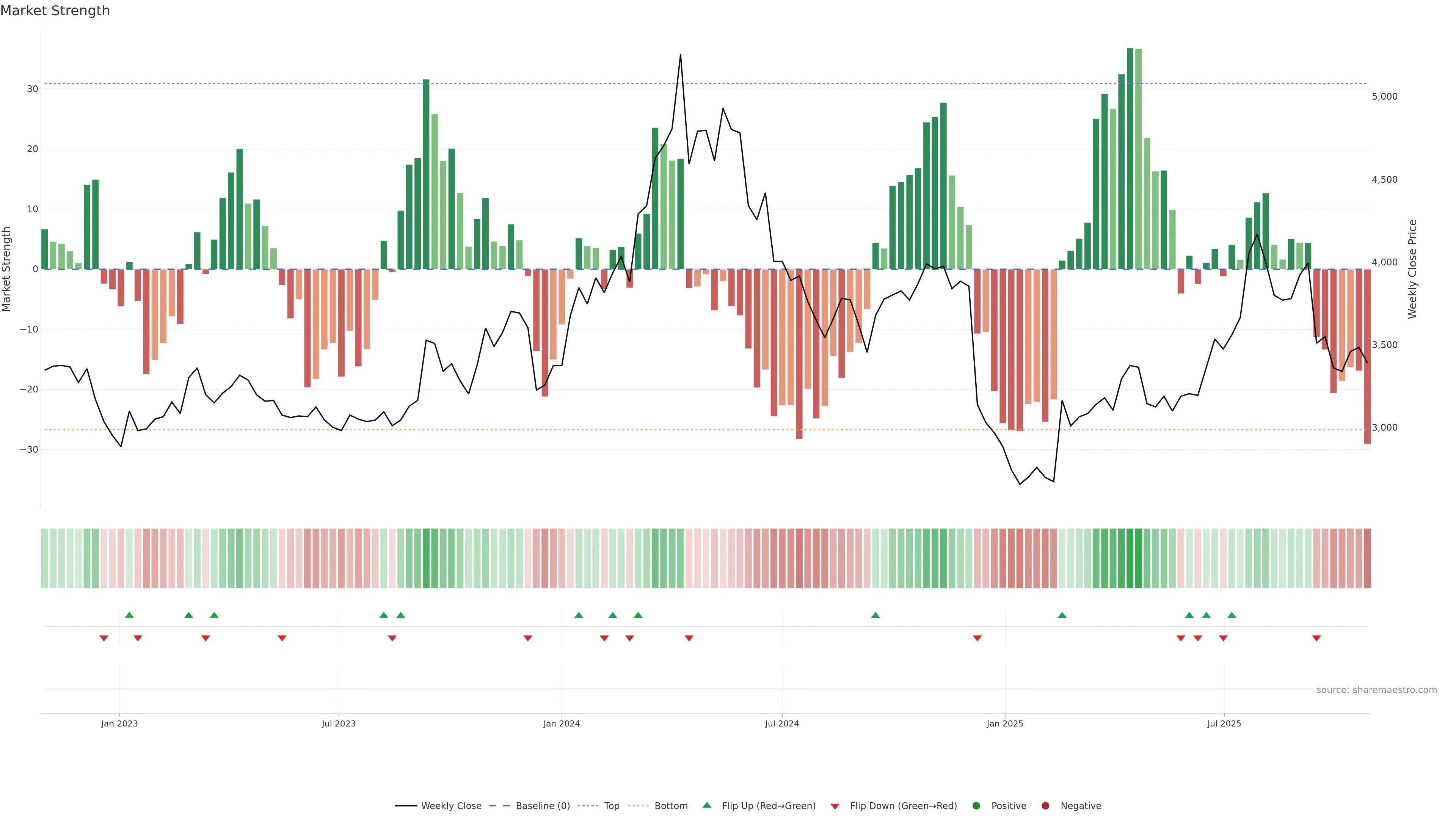Click the Jul 2024 x-axis label
The width and height of the screenshot is (1456, 819).
[782, 723]
